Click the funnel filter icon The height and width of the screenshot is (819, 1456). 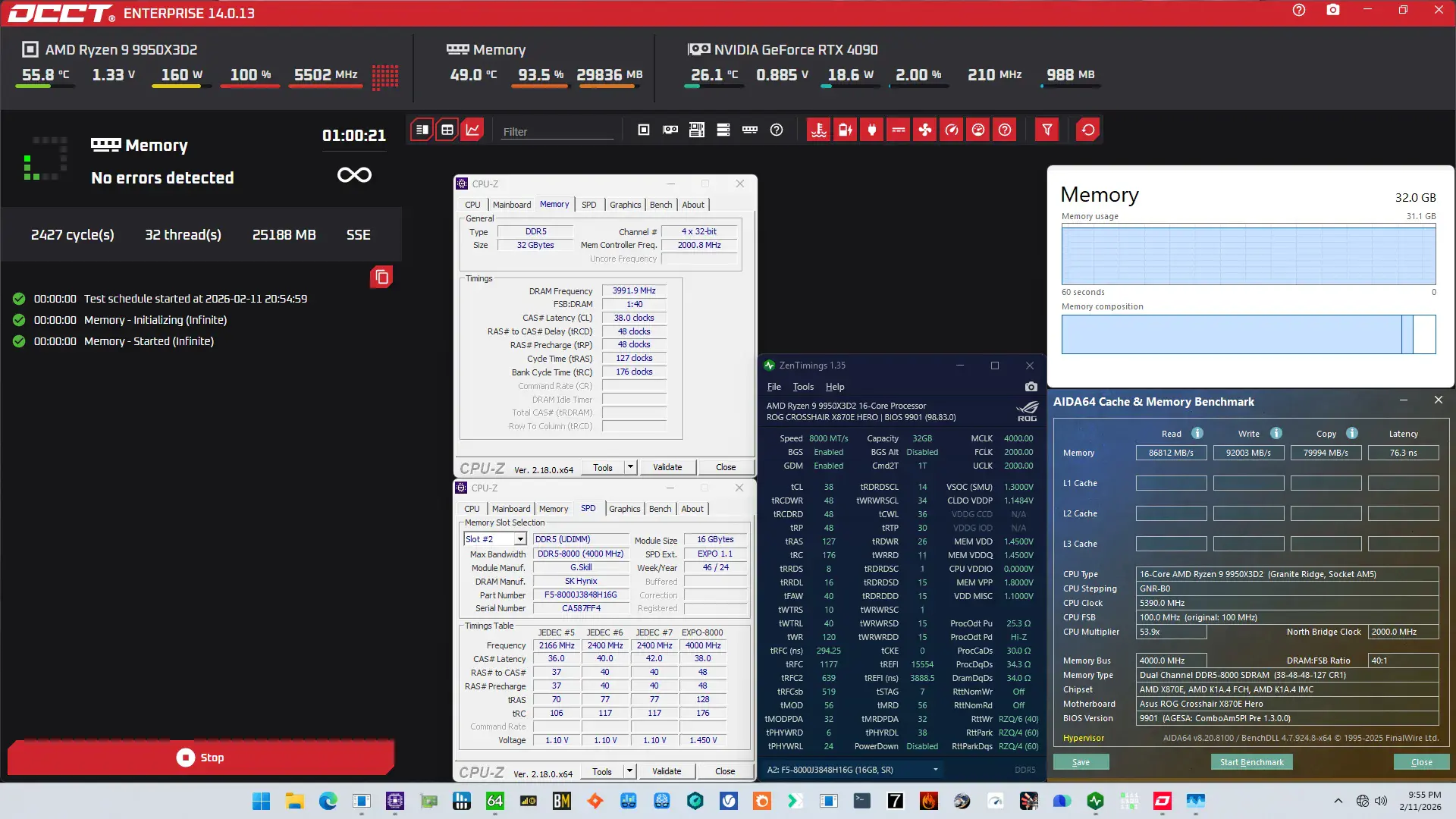point(1046,130)
